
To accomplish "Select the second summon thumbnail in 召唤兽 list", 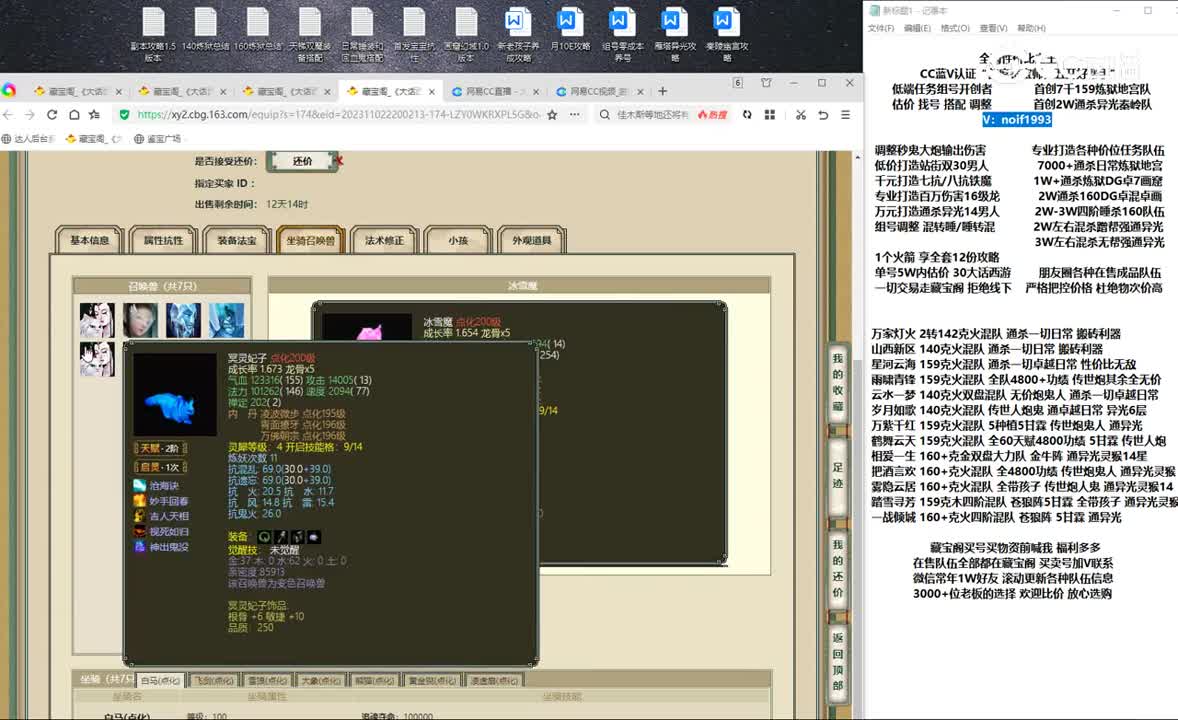I will tap(140, 320).
